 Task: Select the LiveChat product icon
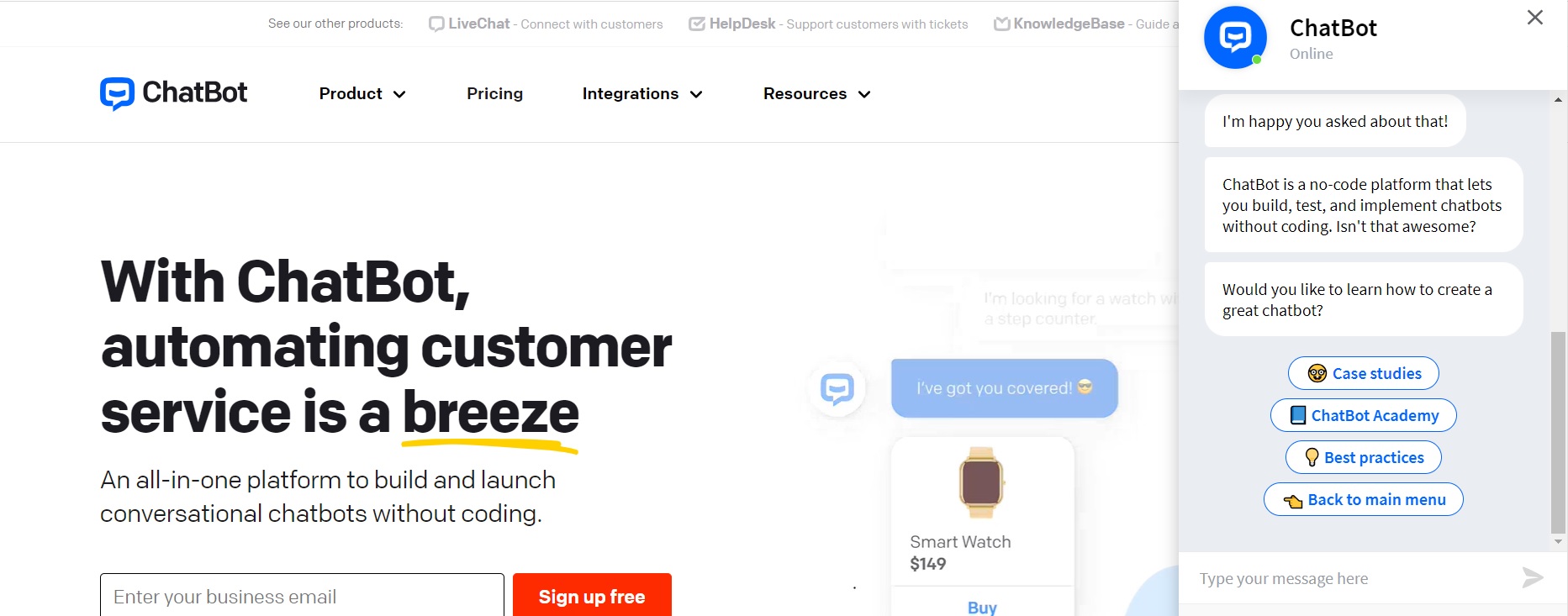436,24
